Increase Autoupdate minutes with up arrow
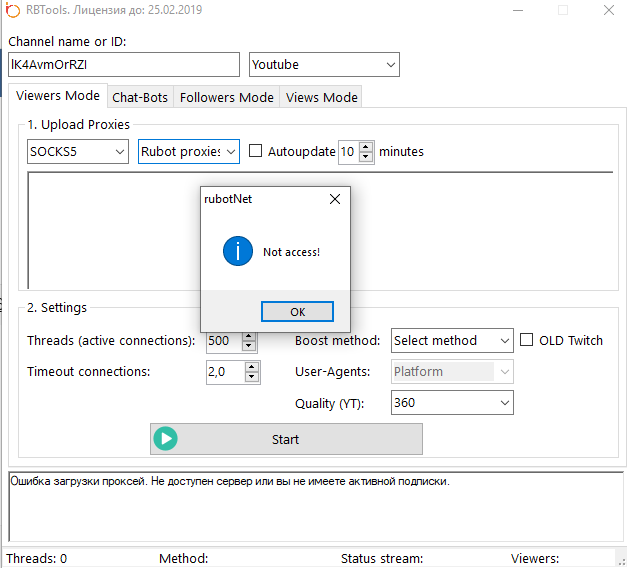 (367, 146)
